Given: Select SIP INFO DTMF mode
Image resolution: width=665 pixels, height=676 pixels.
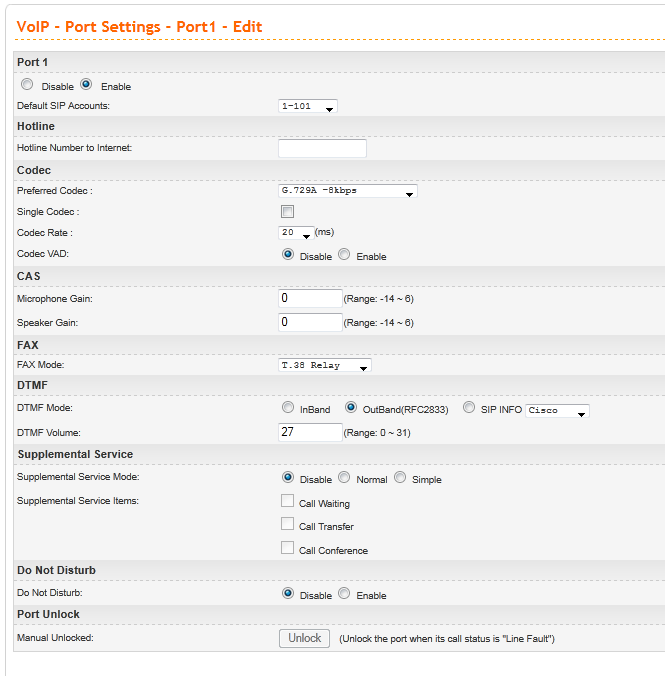Looking at the screenshot, I should tap(470, 408).
